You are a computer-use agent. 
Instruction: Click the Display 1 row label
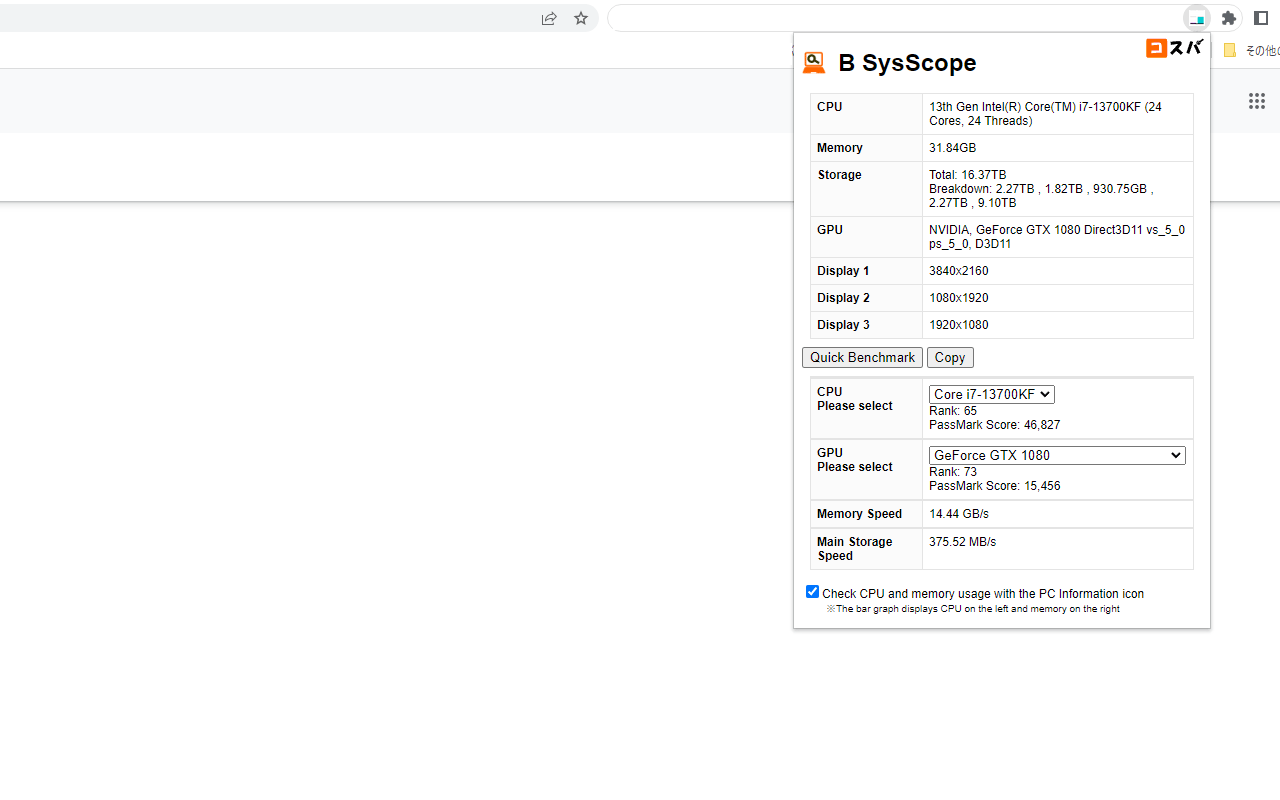[x=843, y=271]
